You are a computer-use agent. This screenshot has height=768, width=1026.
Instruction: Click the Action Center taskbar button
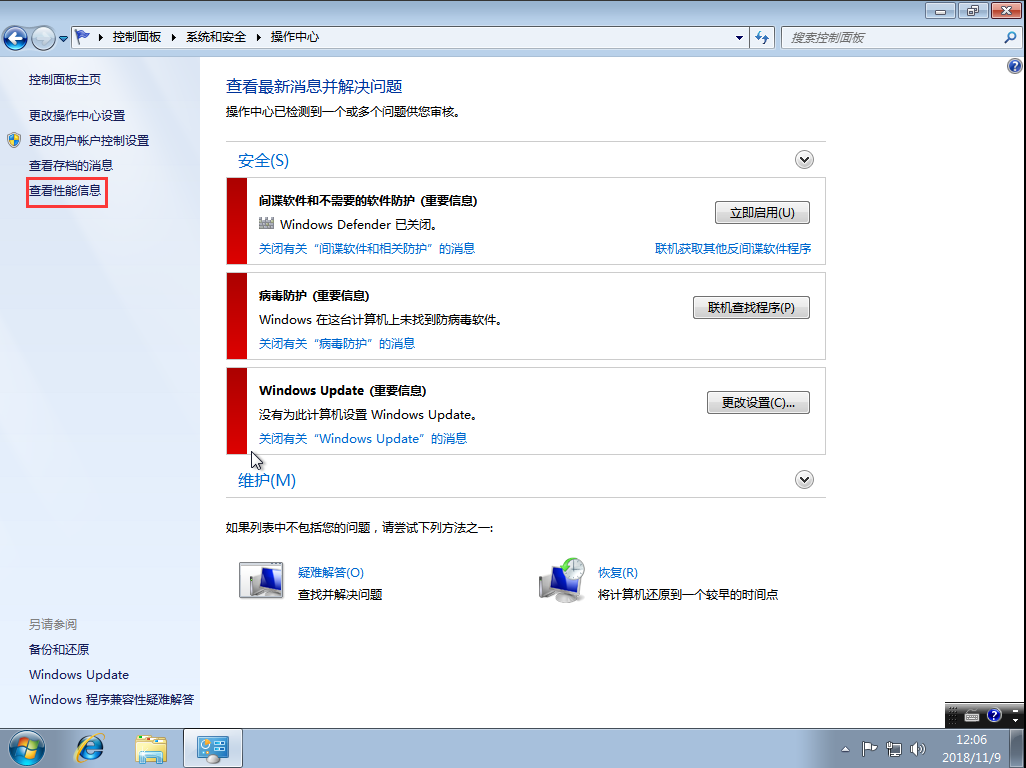(213, 748)
